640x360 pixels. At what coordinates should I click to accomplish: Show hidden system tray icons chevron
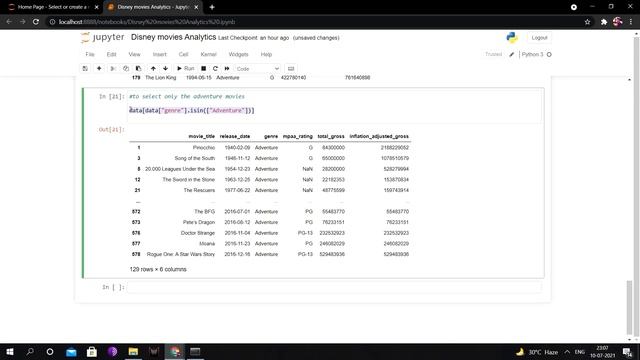tap(567, 351)
